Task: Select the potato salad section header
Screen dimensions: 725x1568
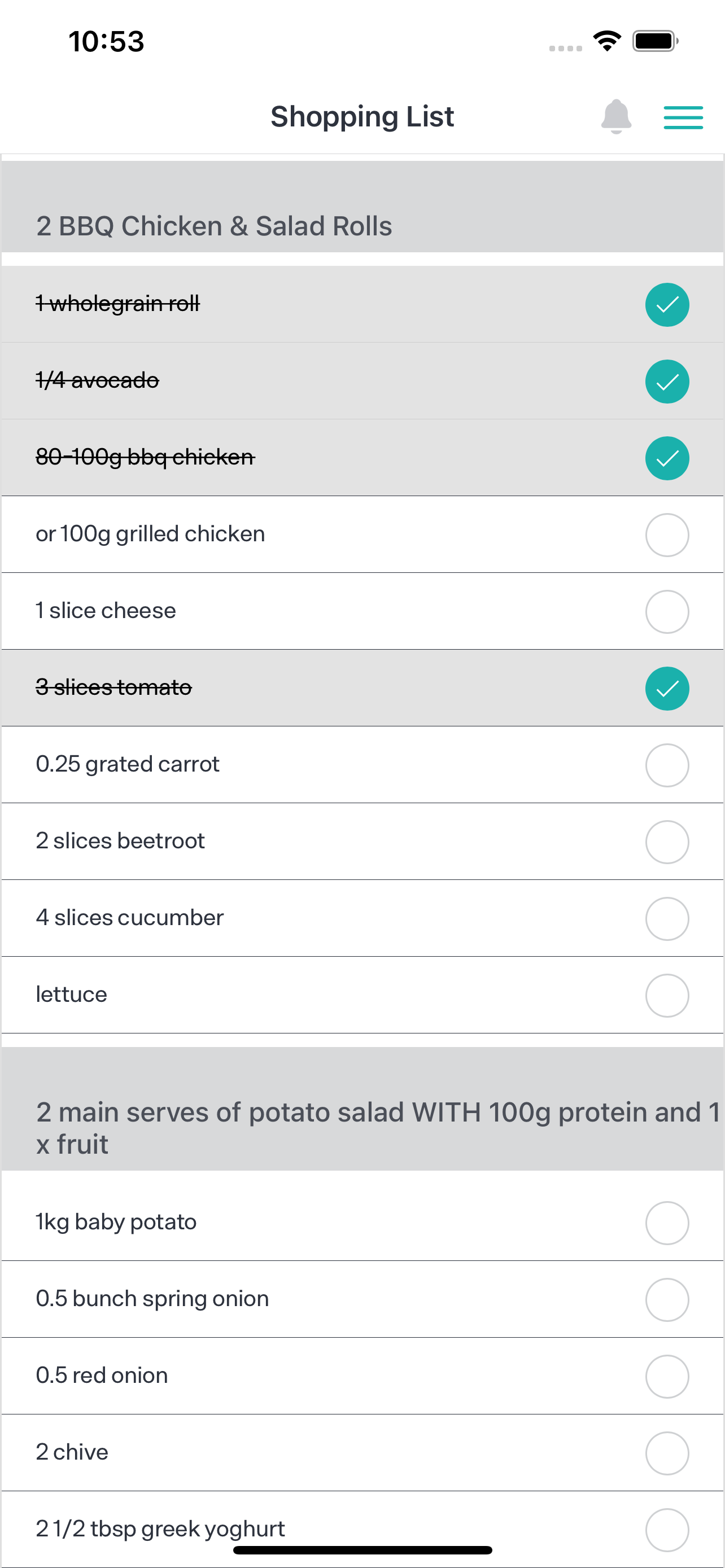Action: click(362, 1109)
